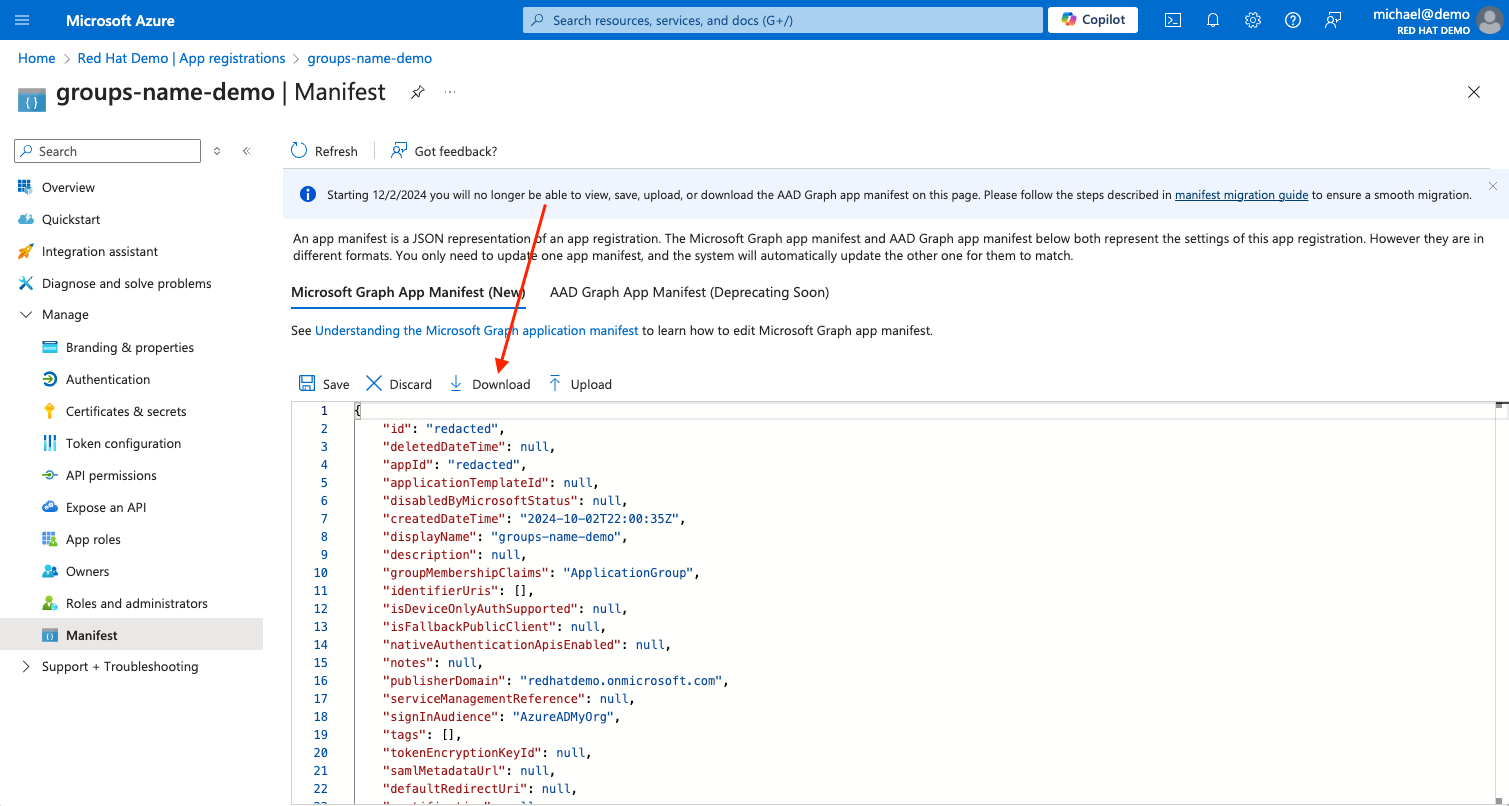The height and width of the screenshot is (806, 1509).
Task: Download the app manifest
Action: pyautogui.click(x=489, y=383)
